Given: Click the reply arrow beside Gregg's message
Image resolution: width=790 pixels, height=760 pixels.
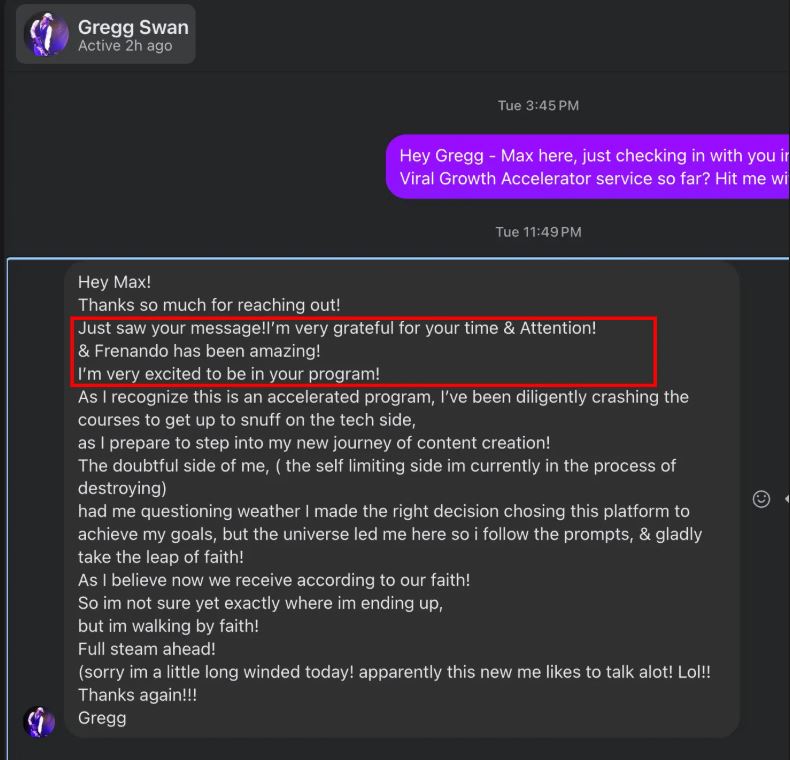Looking at the screenshot, I should tap(786, 498).
